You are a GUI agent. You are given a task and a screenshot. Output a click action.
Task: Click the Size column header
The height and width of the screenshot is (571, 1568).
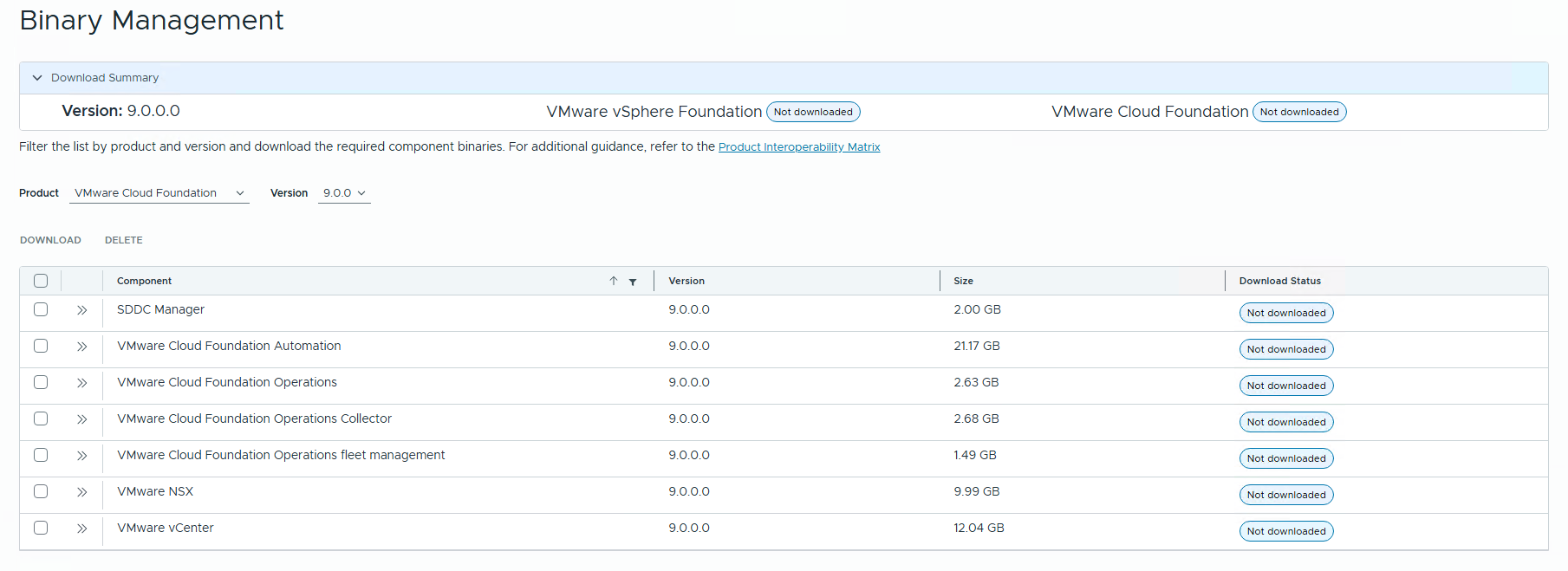coord(963,281)
